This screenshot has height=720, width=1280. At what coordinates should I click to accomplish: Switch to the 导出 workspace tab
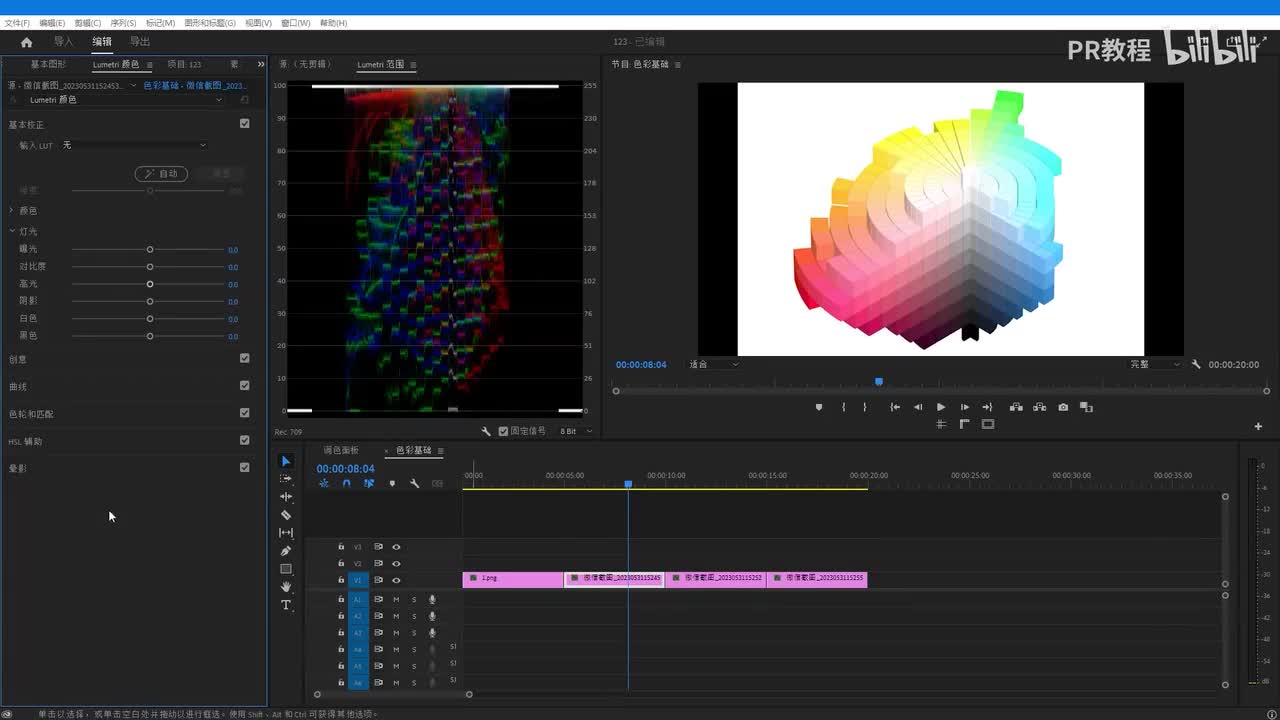point(140,42)
